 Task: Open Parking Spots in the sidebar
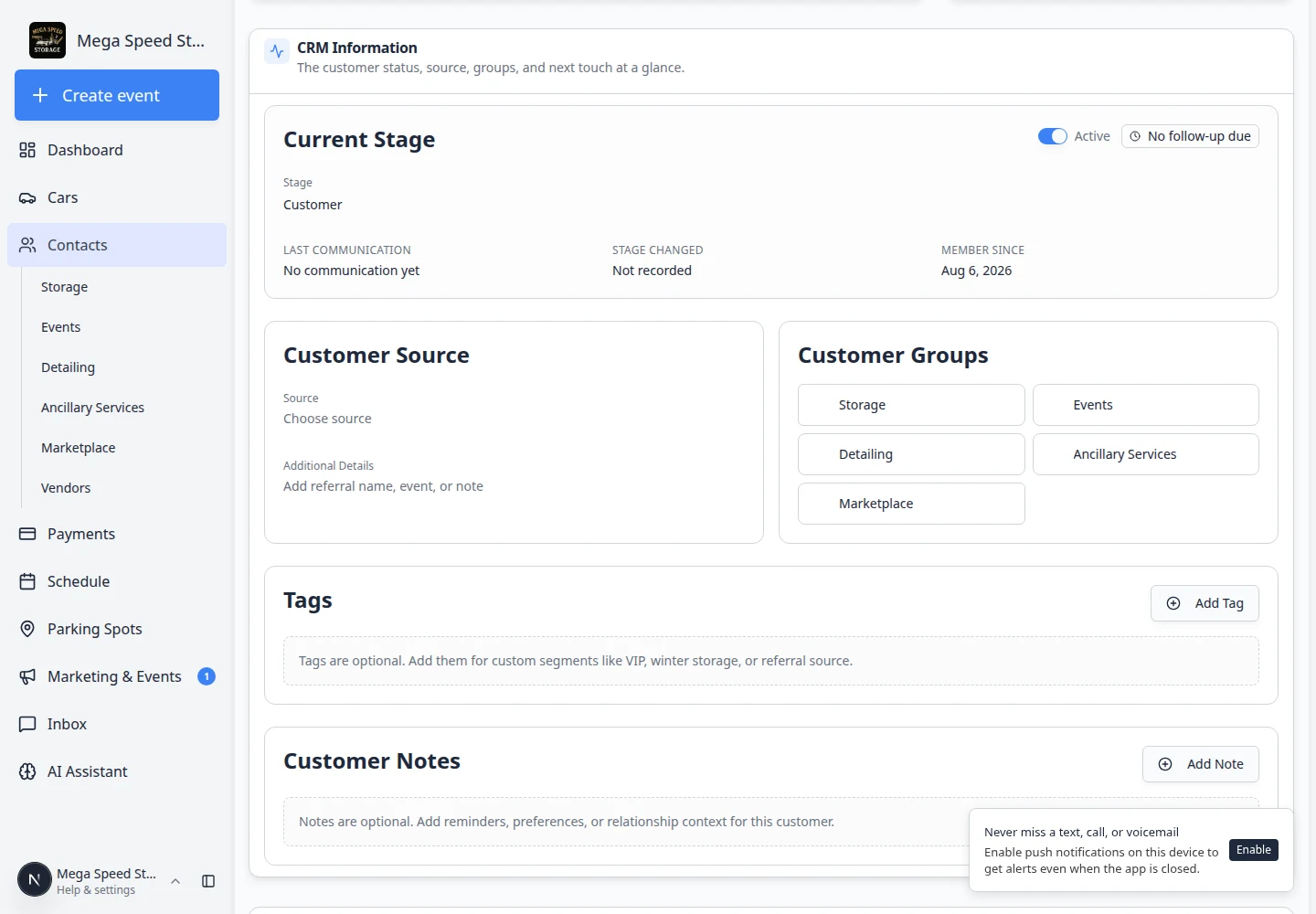(117, 629)
